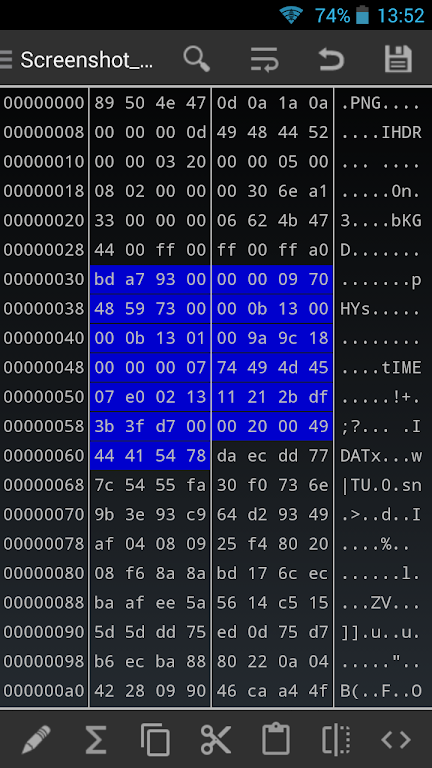Select hex byte 89 at offset 00000000
Image resolution: width=432 pixels, height=768 pixels.
[104, 103]
